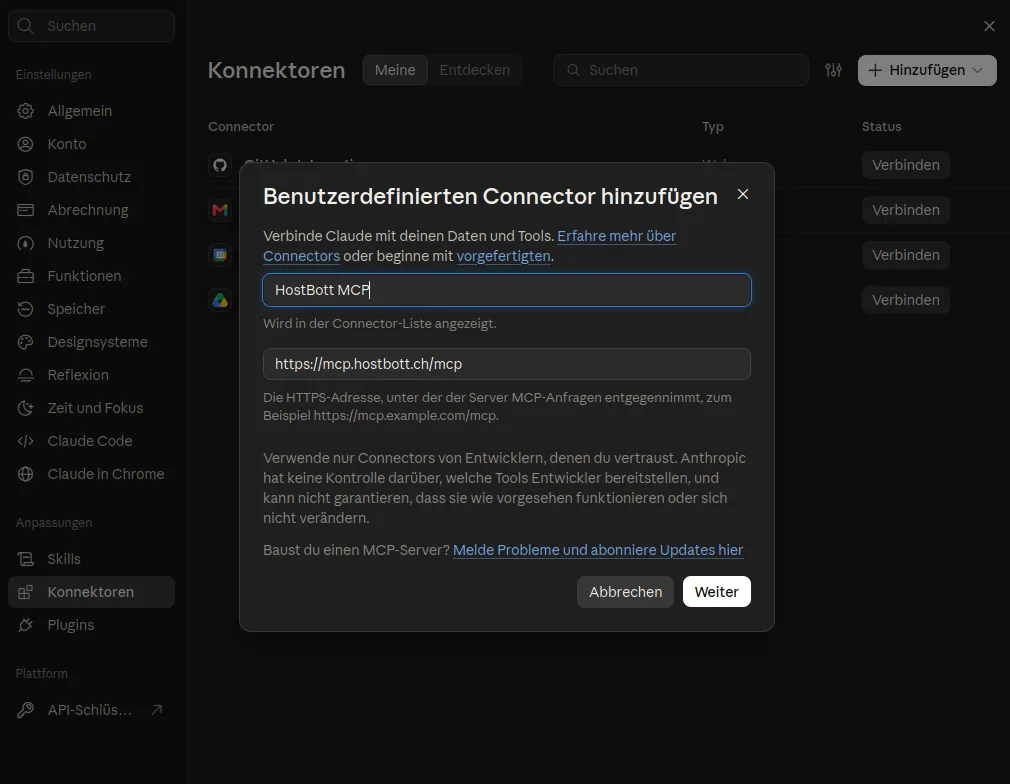The height and width of the screenshot is (784, 1010).
Task: Click the Typ column header
Action: click(x=712, y=126)
